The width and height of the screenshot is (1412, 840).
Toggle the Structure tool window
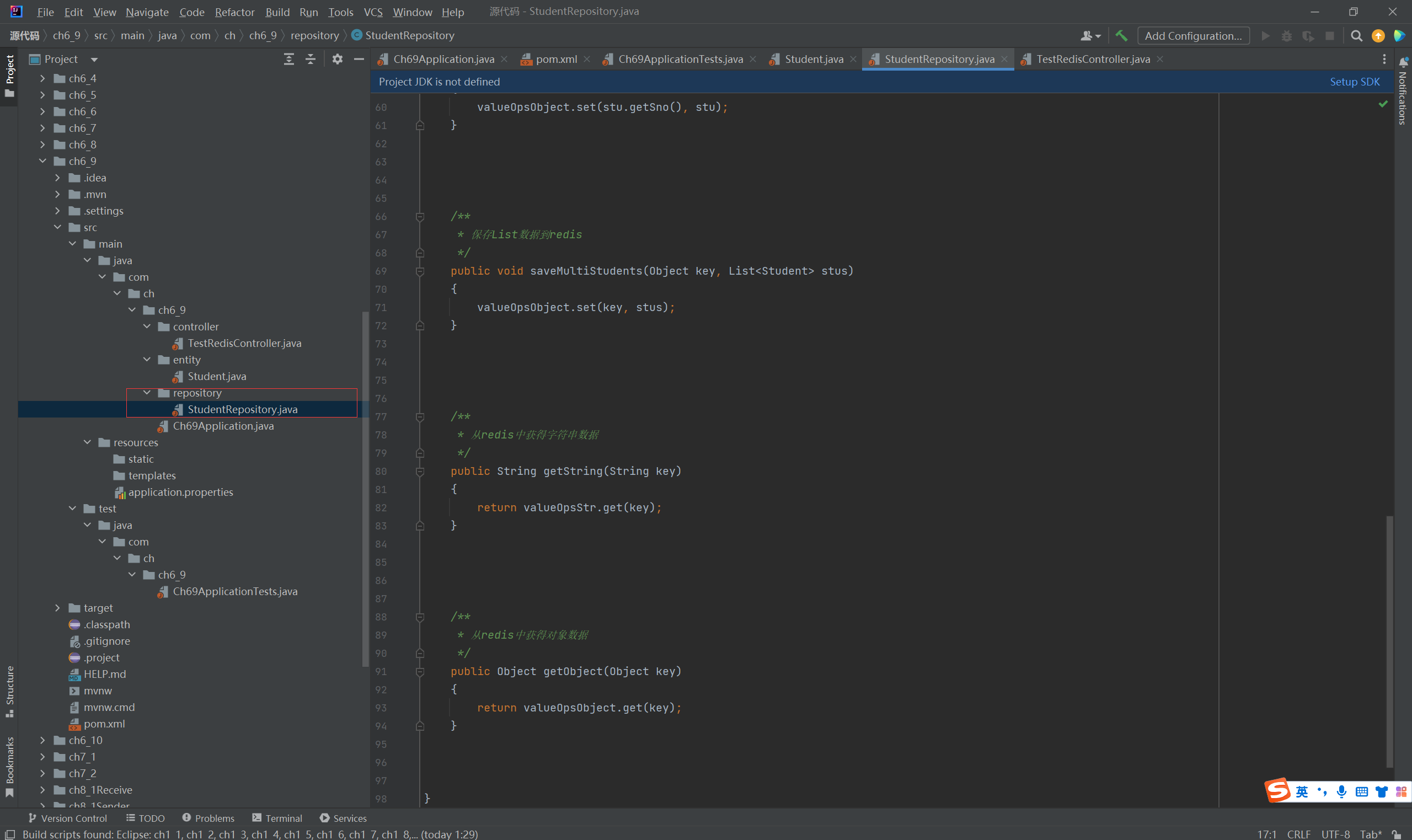(x=9, y=691)
